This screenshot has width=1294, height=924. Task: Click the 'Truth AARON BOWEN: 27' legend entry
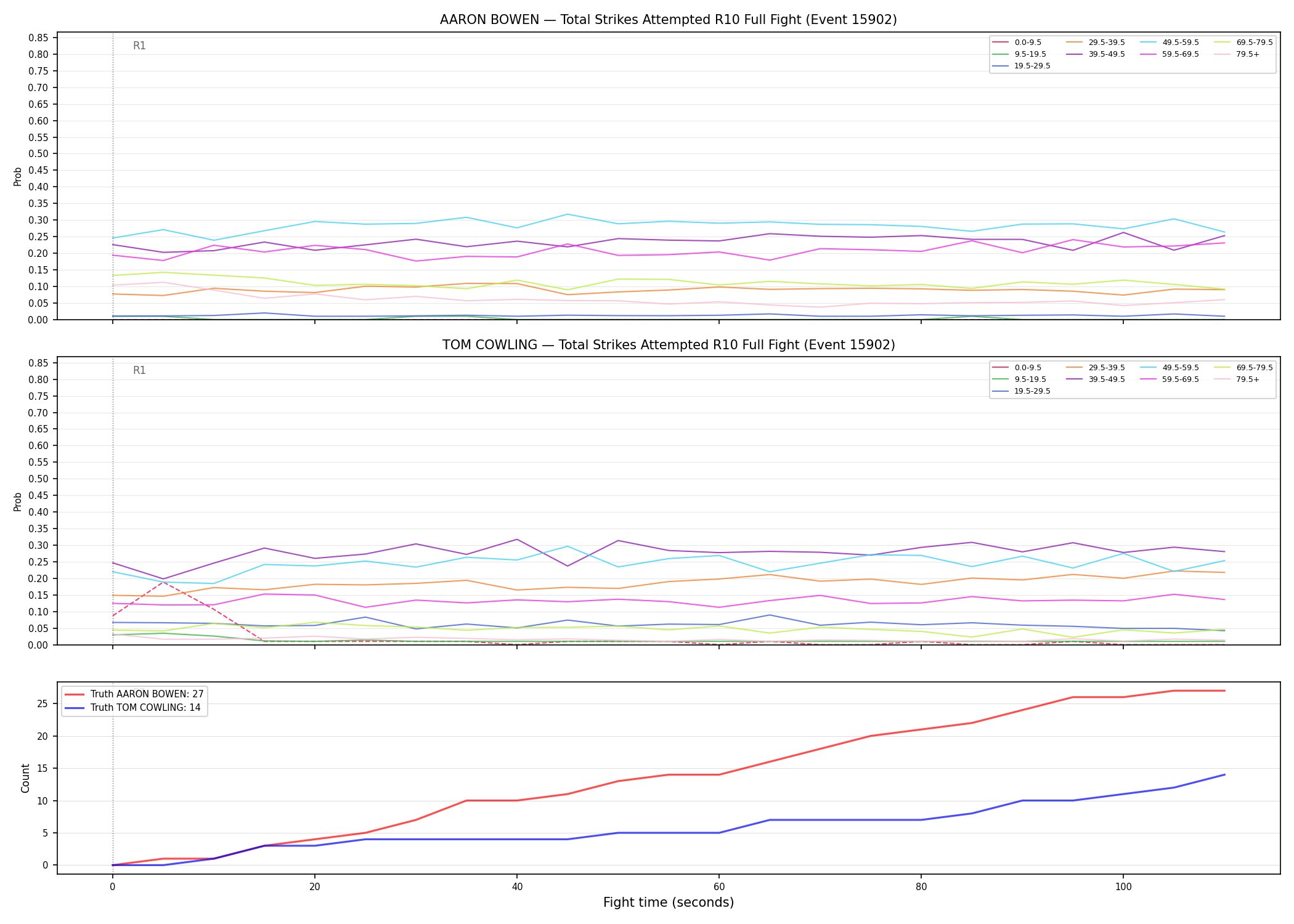134,694
